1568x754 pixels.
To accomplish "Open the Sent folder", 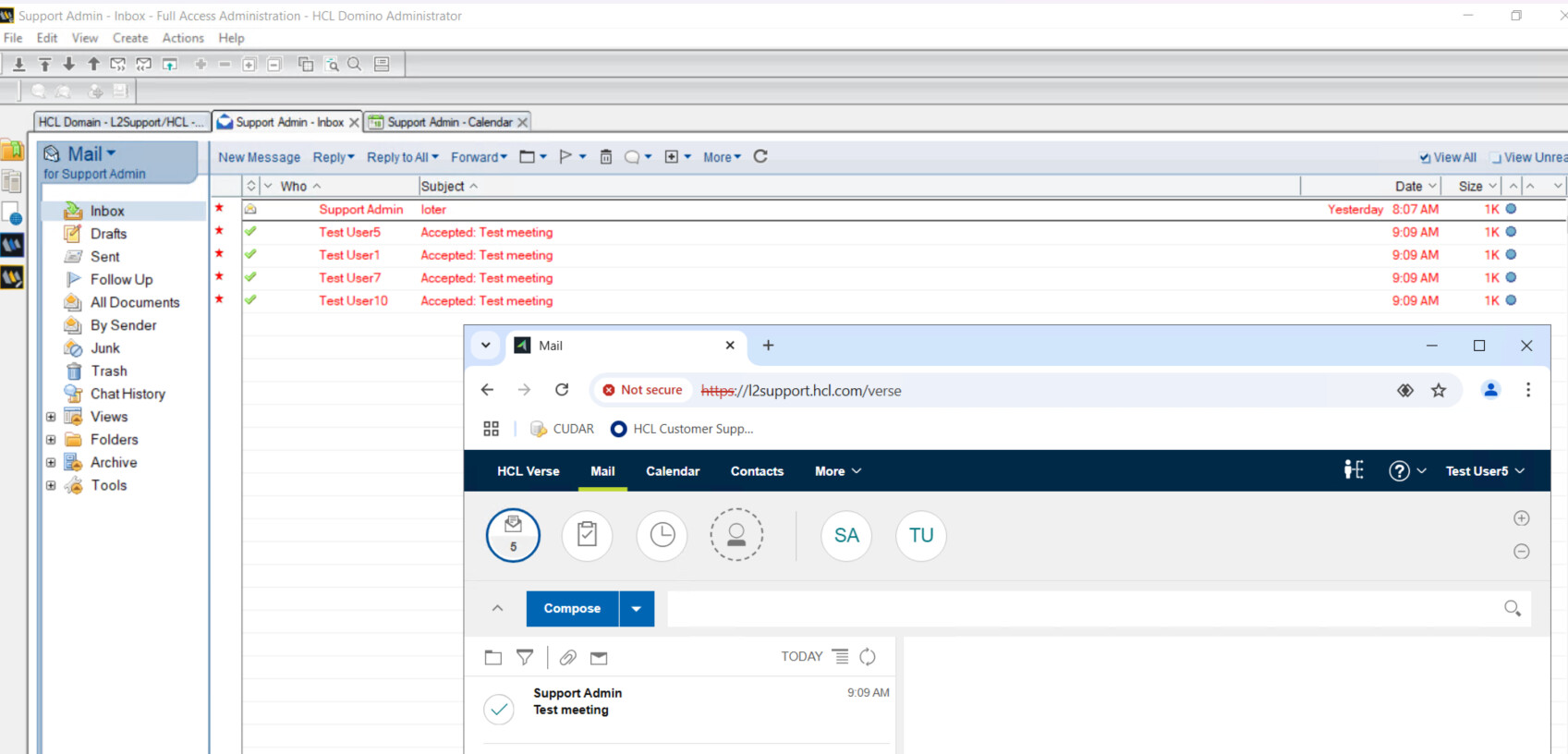I will (104, 257).
